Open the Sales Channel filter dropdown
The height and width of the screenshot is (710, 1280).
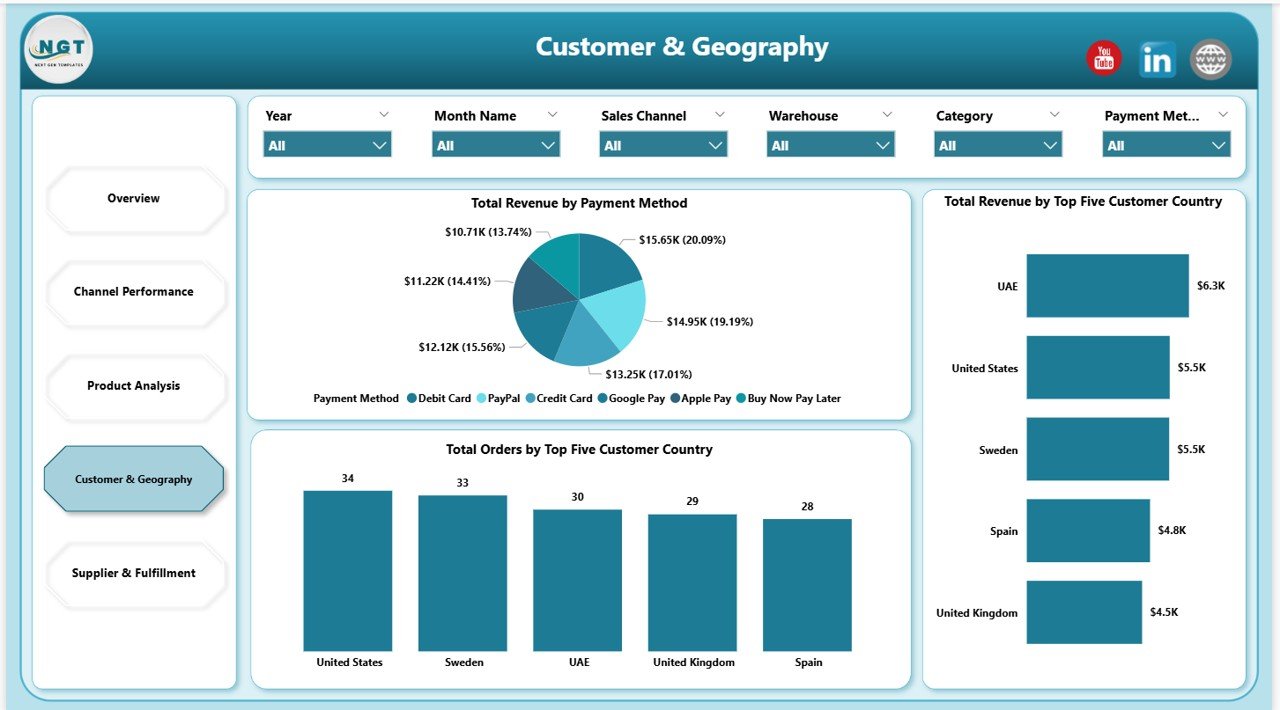click(664, 146)
